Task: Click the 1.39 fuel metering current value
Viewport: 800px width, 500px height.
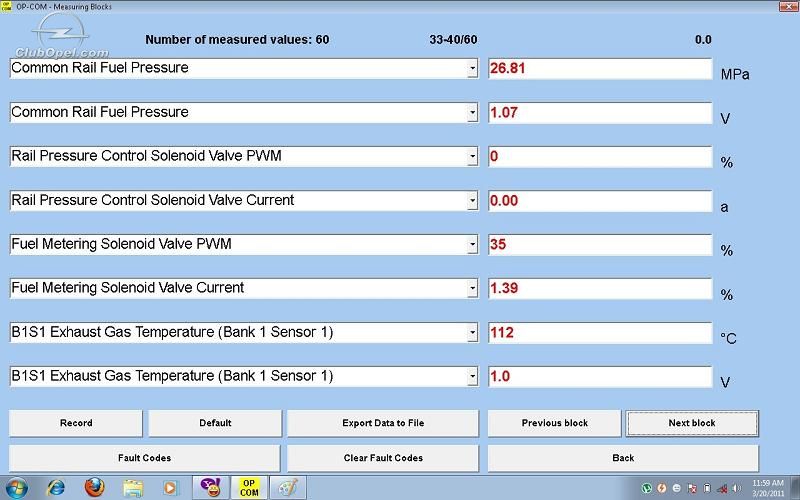Action: click(x=600, y=288)
